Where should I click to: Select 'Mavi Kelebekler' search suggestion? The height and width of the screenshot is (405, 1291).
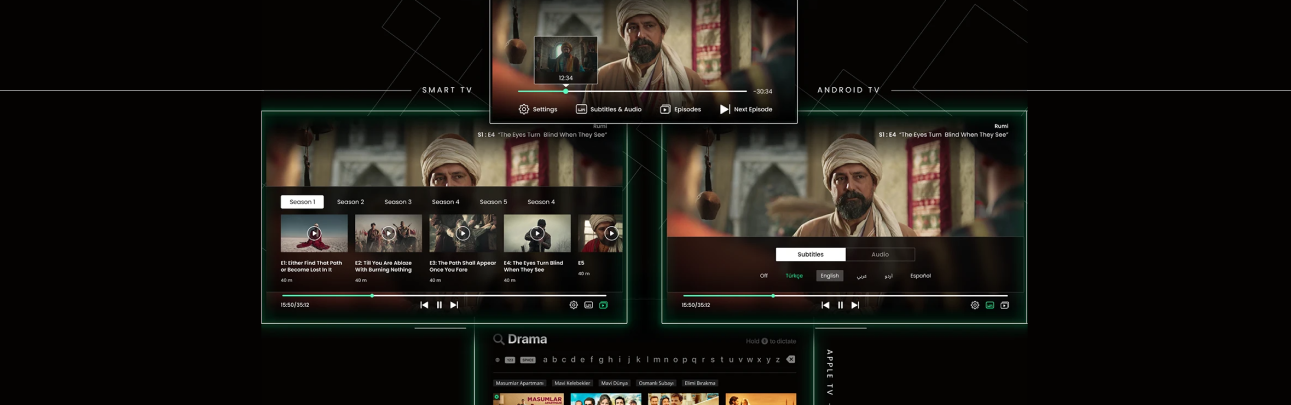click(573, 383)
